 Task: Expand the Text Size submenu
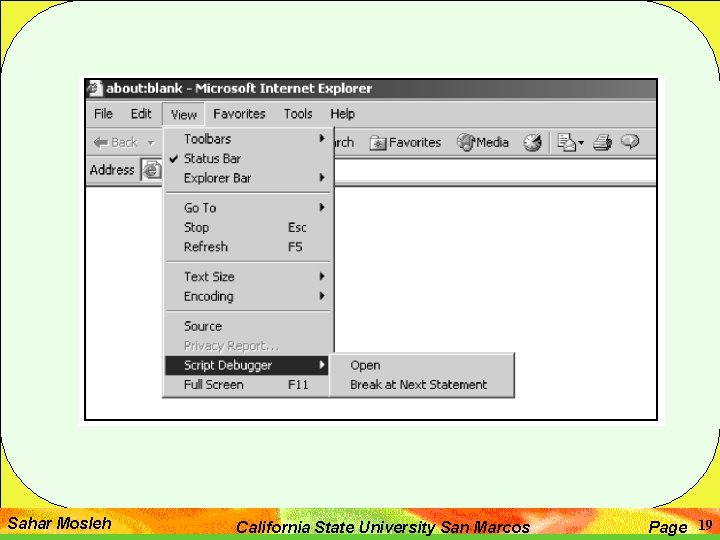click(248, 276)
